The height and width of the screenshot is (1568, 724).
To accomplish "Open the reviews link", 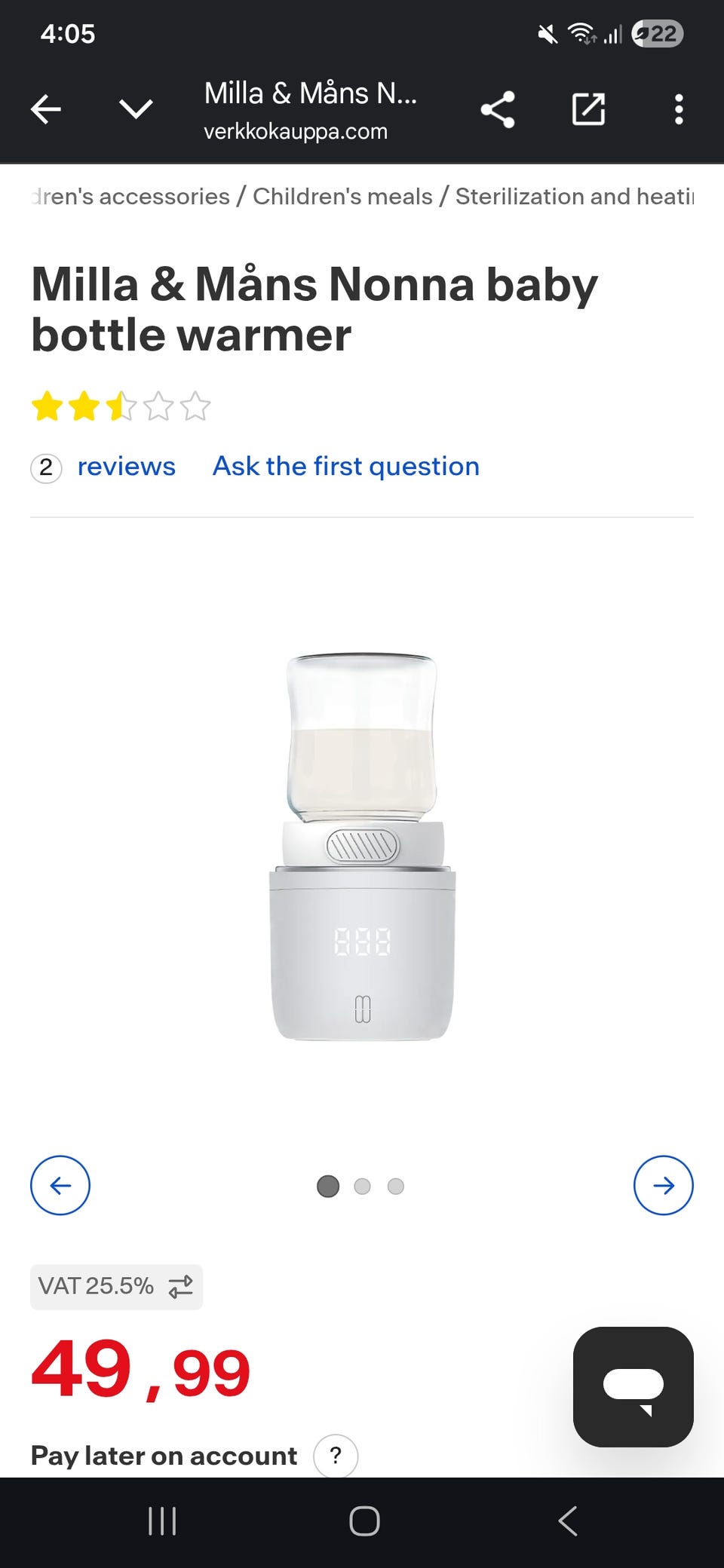I will [x=126, y=467].
